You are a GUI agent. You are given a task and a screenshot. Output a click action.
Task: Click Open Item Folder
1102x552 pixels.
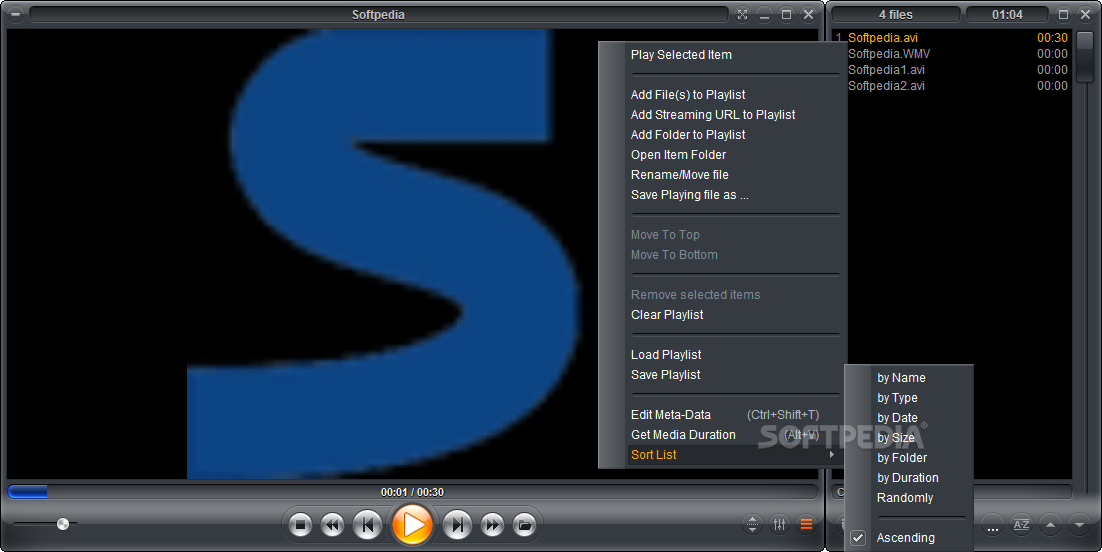[x=678, y=155]
